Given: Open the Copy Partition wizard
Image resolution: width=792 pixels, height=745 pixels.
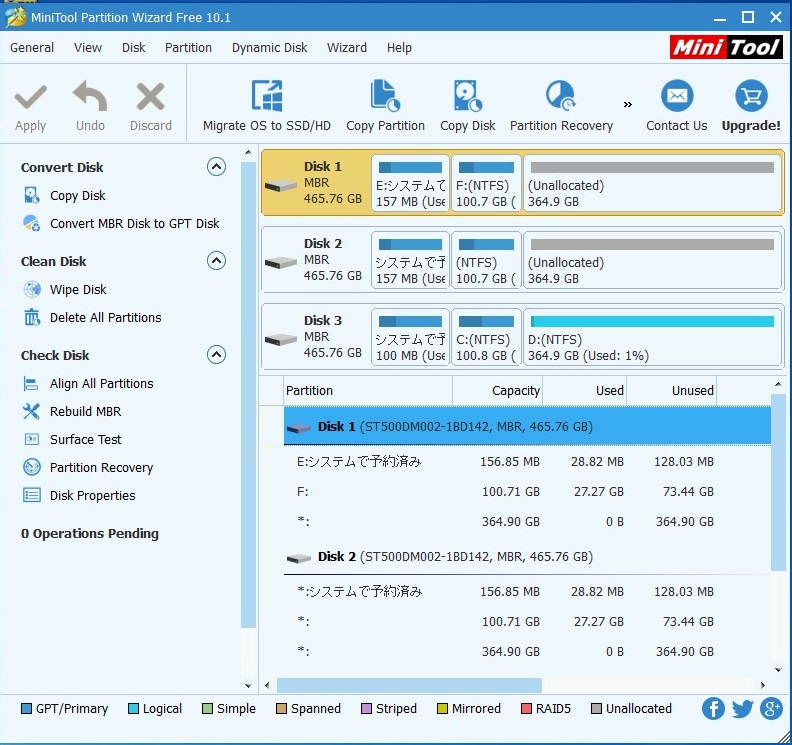Looking at the screenshot, I should (385, 106).
